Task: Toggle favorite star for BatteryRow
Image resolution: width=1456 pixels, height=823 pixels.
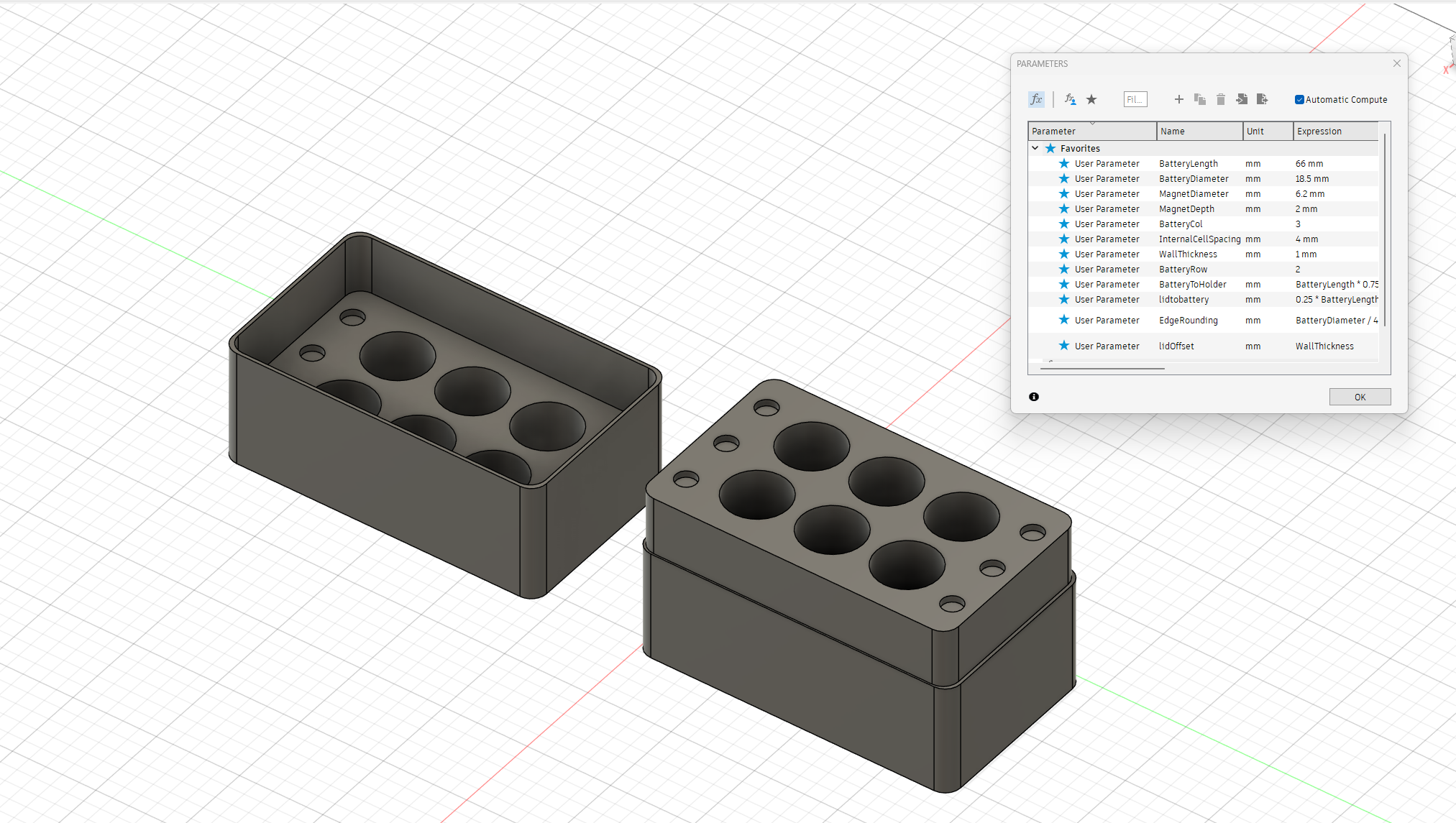Action: (x=1064, y=270)
